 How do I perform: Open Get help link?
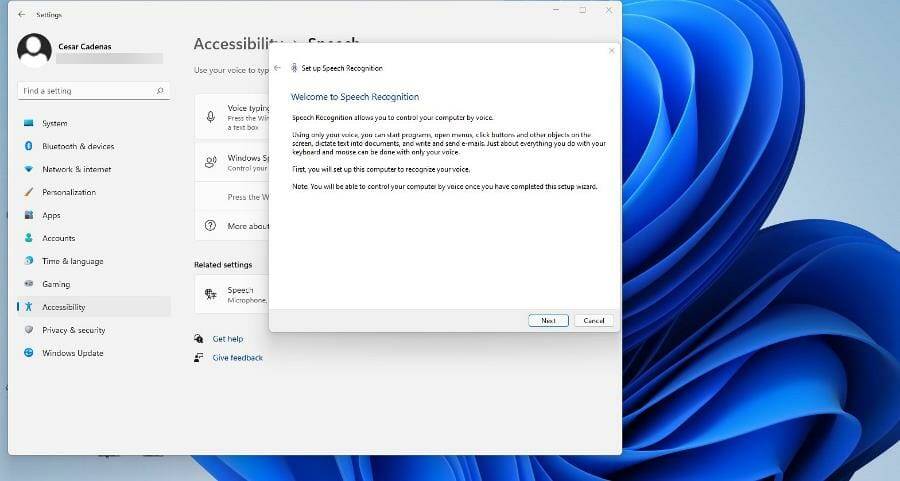click(x=228, y=339)
